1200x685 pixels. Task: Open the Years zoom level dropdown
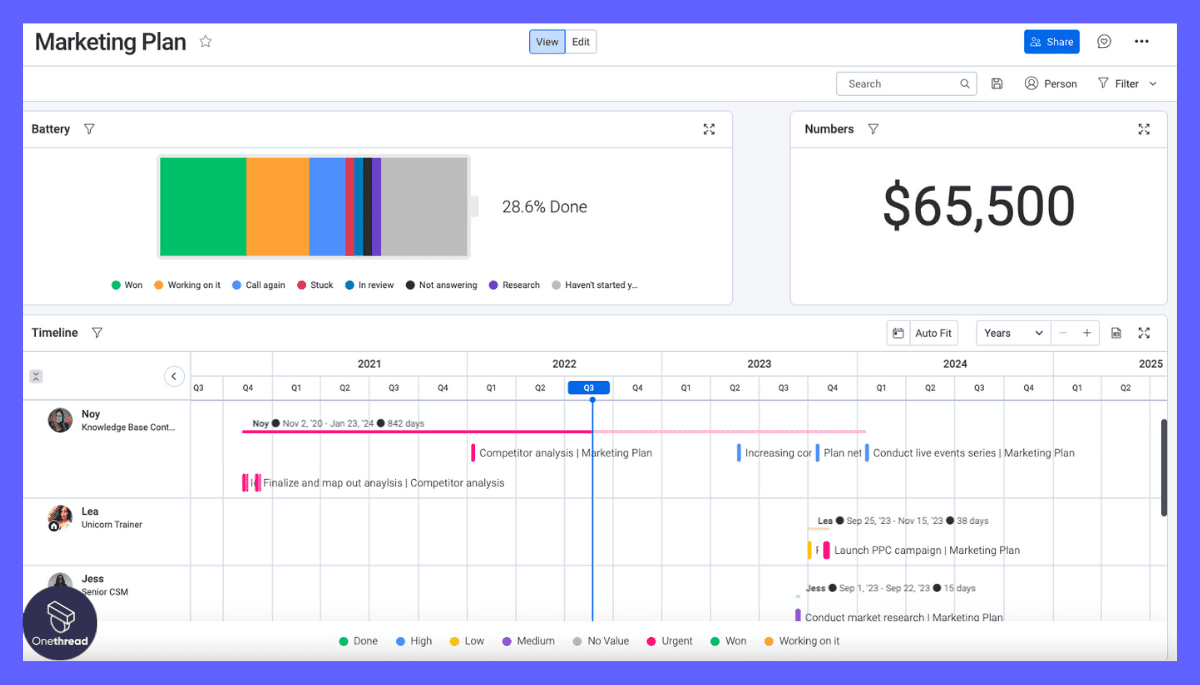coord(1012,332)
